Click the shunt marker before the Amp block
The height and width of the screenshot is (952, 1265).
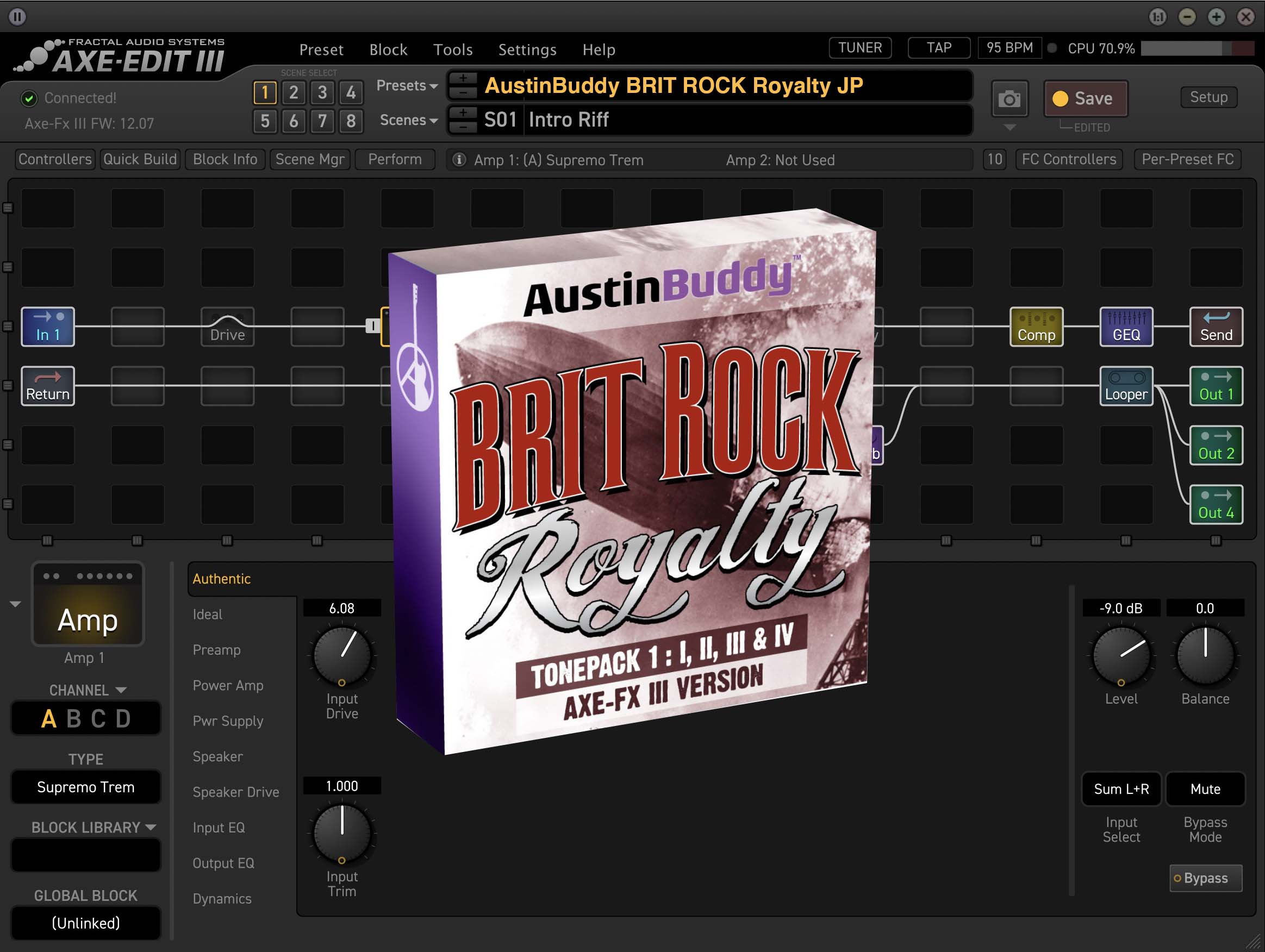(372, 326)
